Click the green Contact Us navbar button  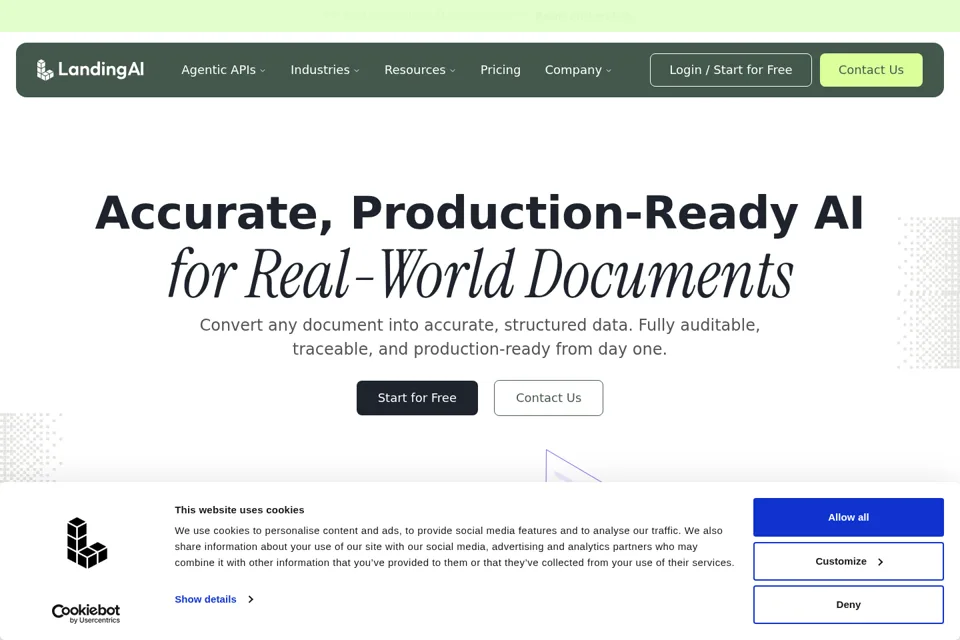click(x=871, y=70)
